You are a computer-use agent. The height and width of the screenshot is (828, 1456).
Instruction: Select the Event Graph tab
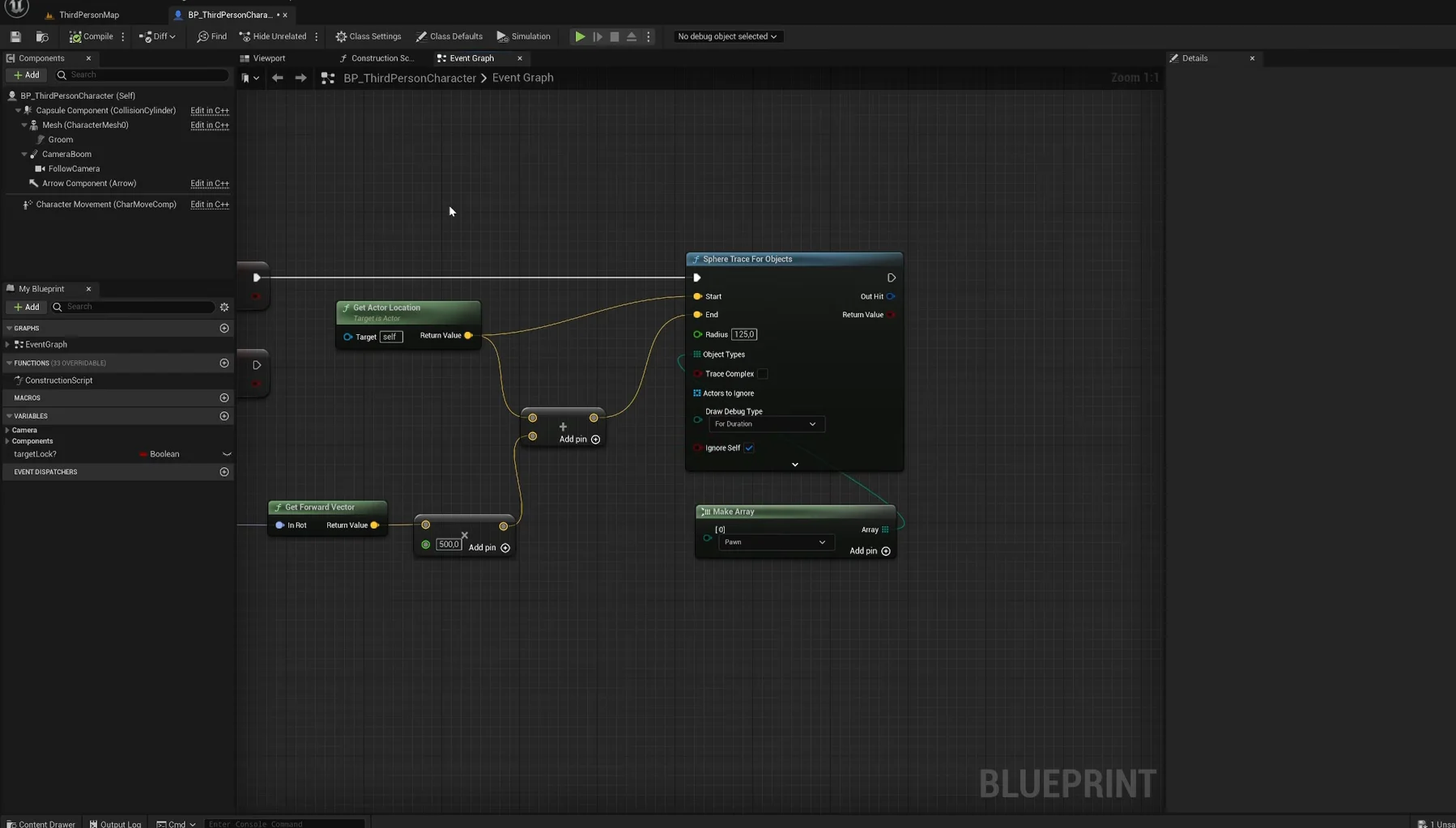pos(472,58)
